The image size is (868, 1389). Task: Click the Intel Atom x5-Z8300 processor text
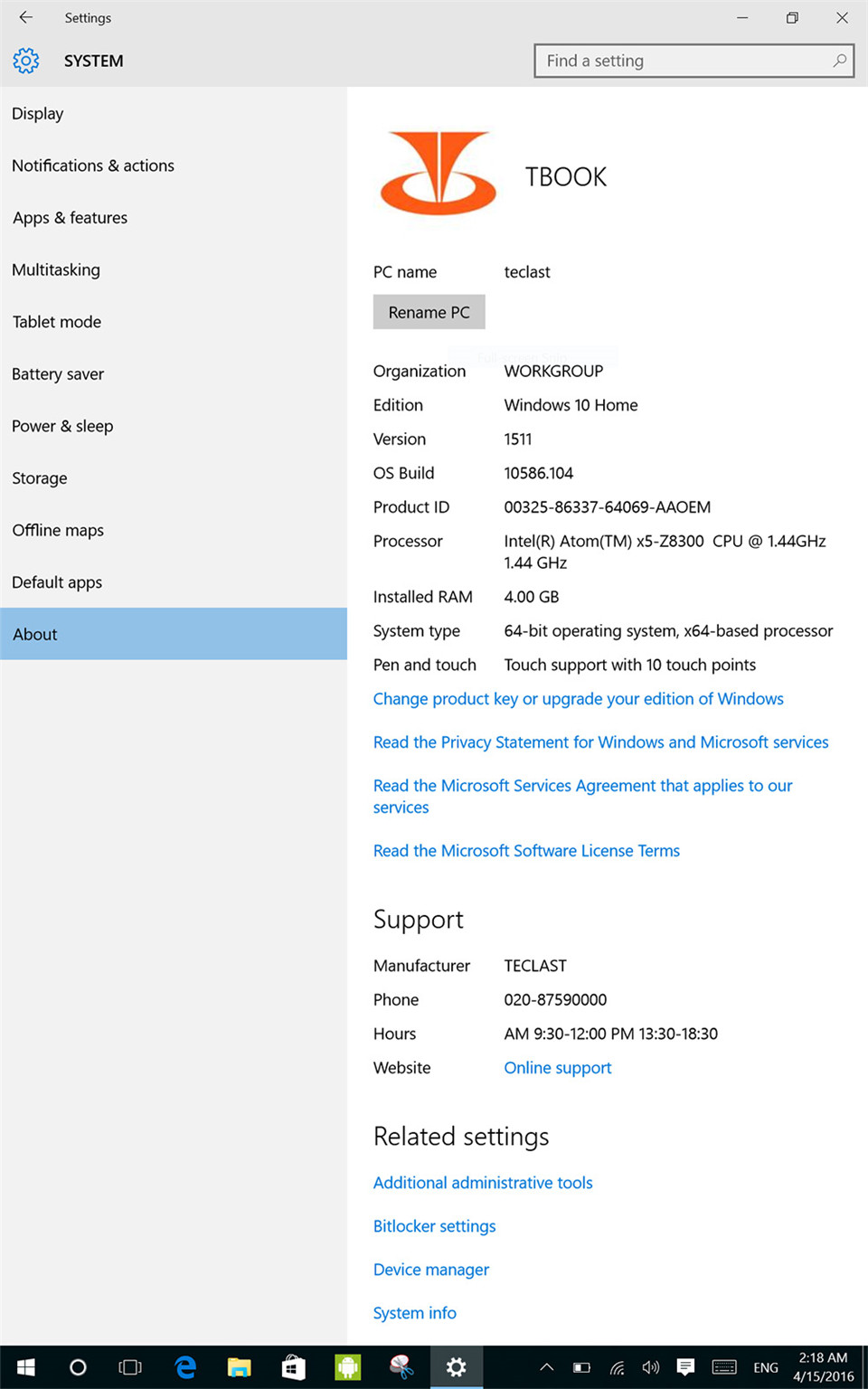(665, 552)
